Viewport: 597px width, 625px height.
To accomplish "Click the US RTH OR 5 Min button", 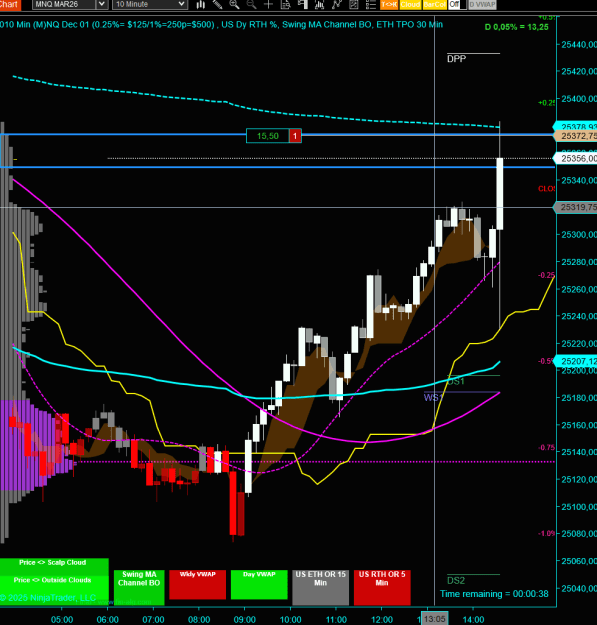I will 382,585.
